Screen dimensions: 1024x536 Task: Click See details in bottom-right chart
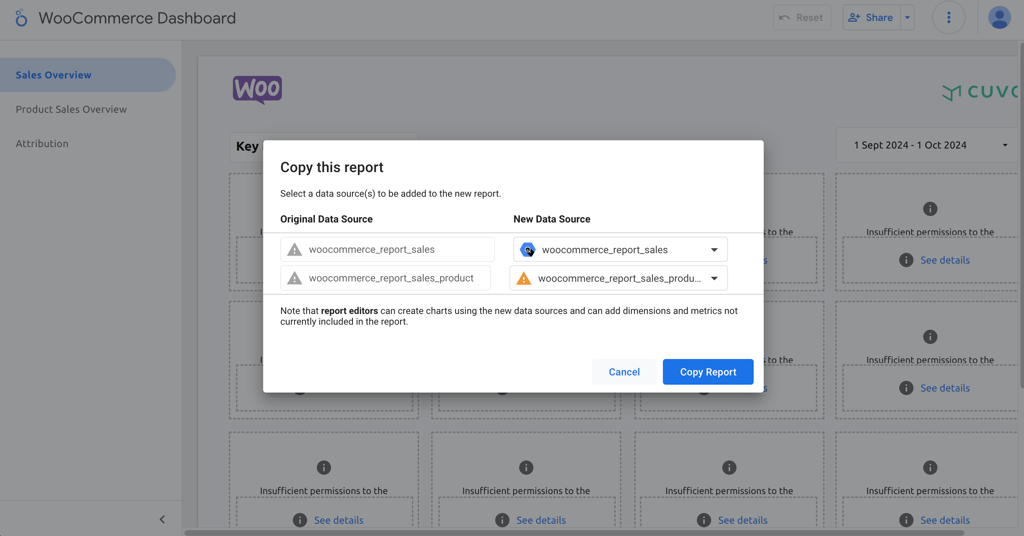pyautogui.click(x=944, y=520)
